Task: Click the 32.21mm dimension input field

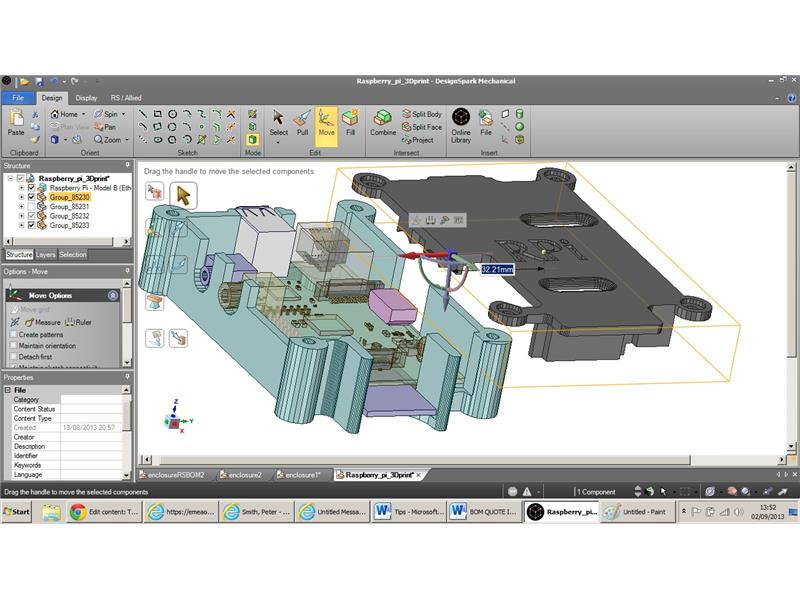Action: [x=497, y=269]
